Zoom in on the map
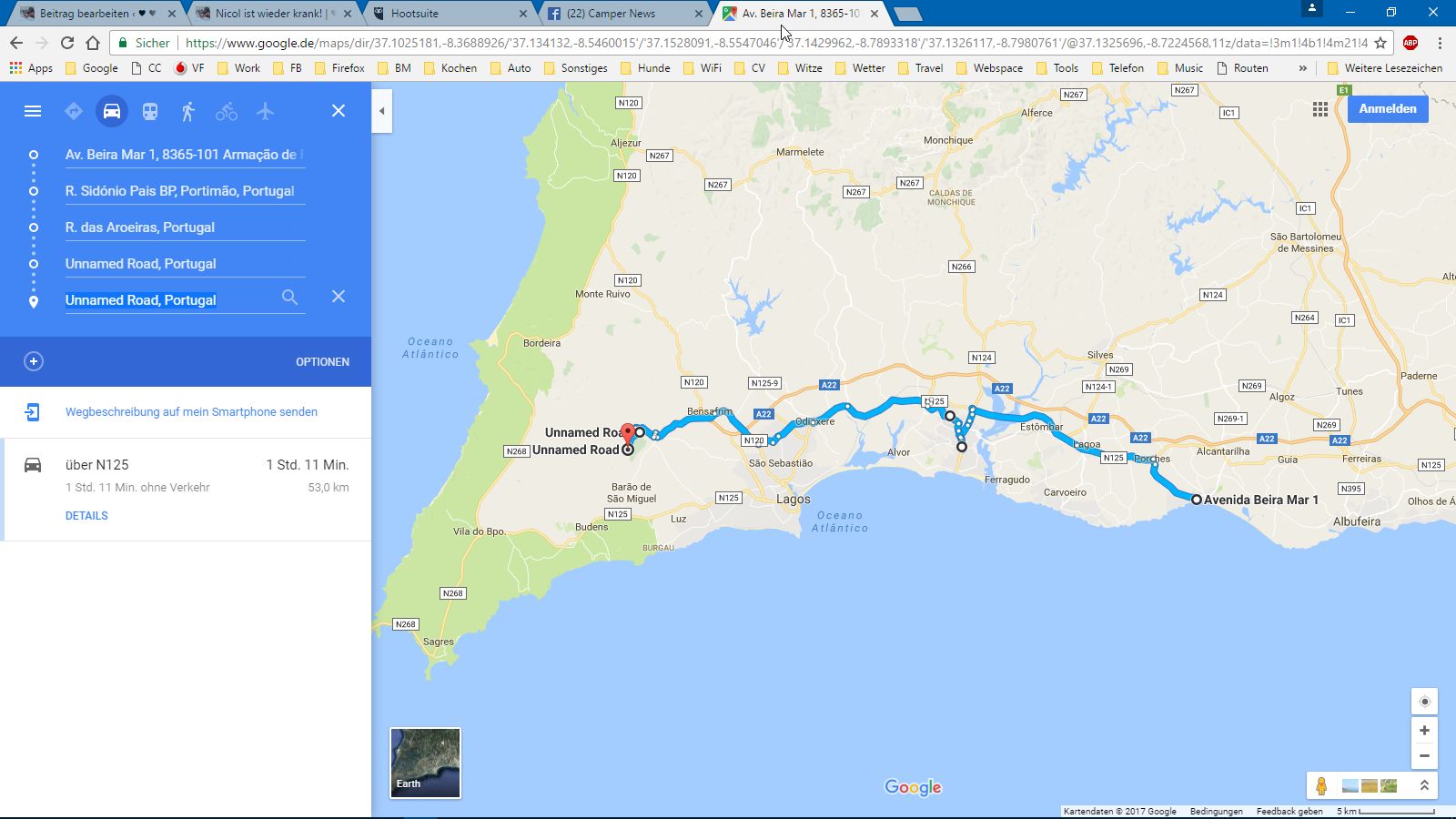The height and width of the screenshot is (819, 1456). [x=1425, y=731]
